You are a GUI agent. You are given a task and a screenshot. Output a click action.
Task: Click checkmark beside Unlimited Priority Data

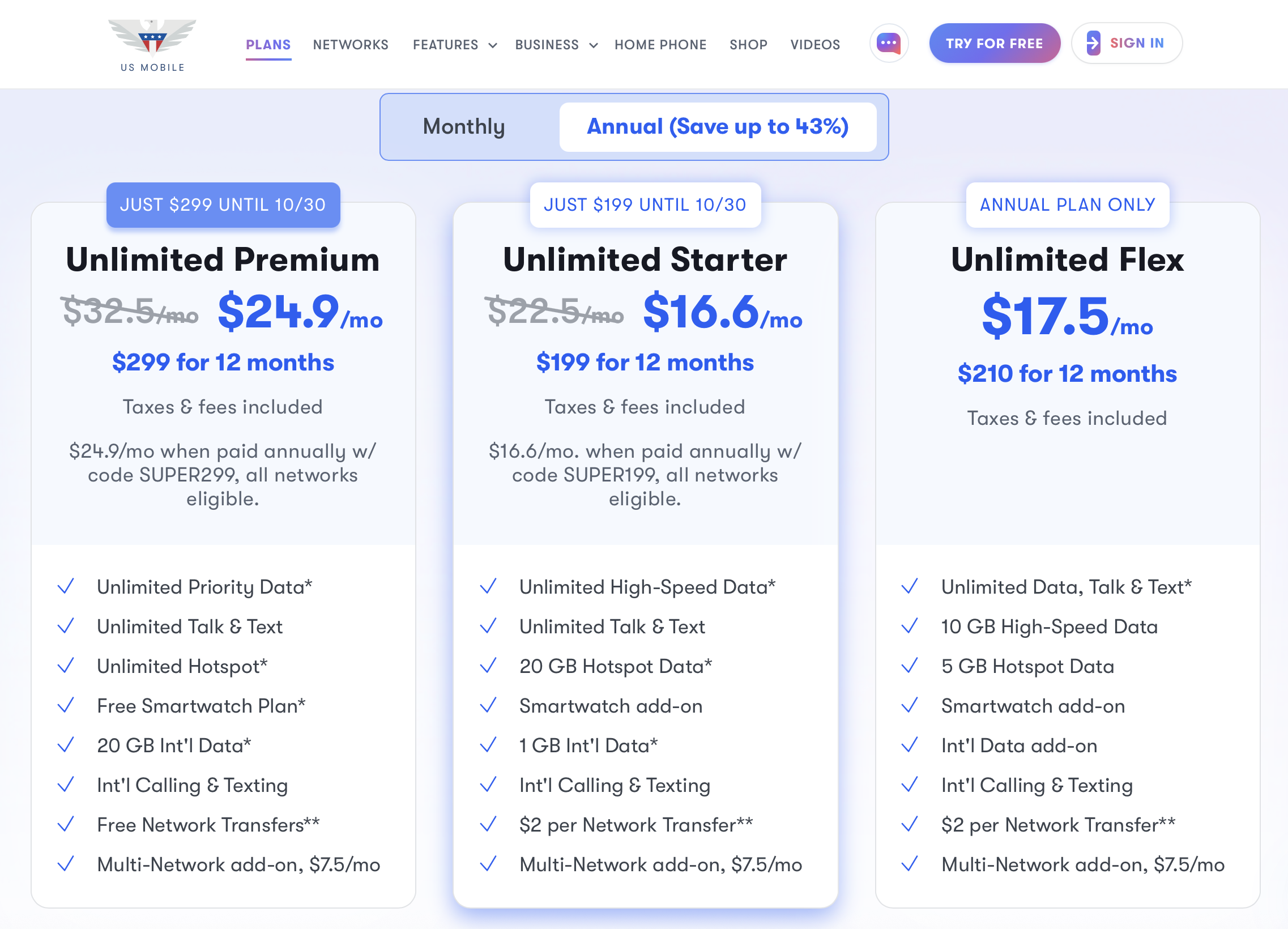tap(66, 587)
